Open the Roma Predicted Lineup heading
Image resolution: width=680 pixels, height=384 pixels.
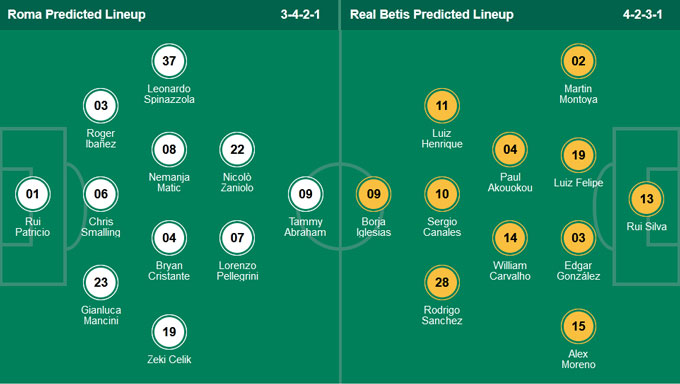click(76, 14)
